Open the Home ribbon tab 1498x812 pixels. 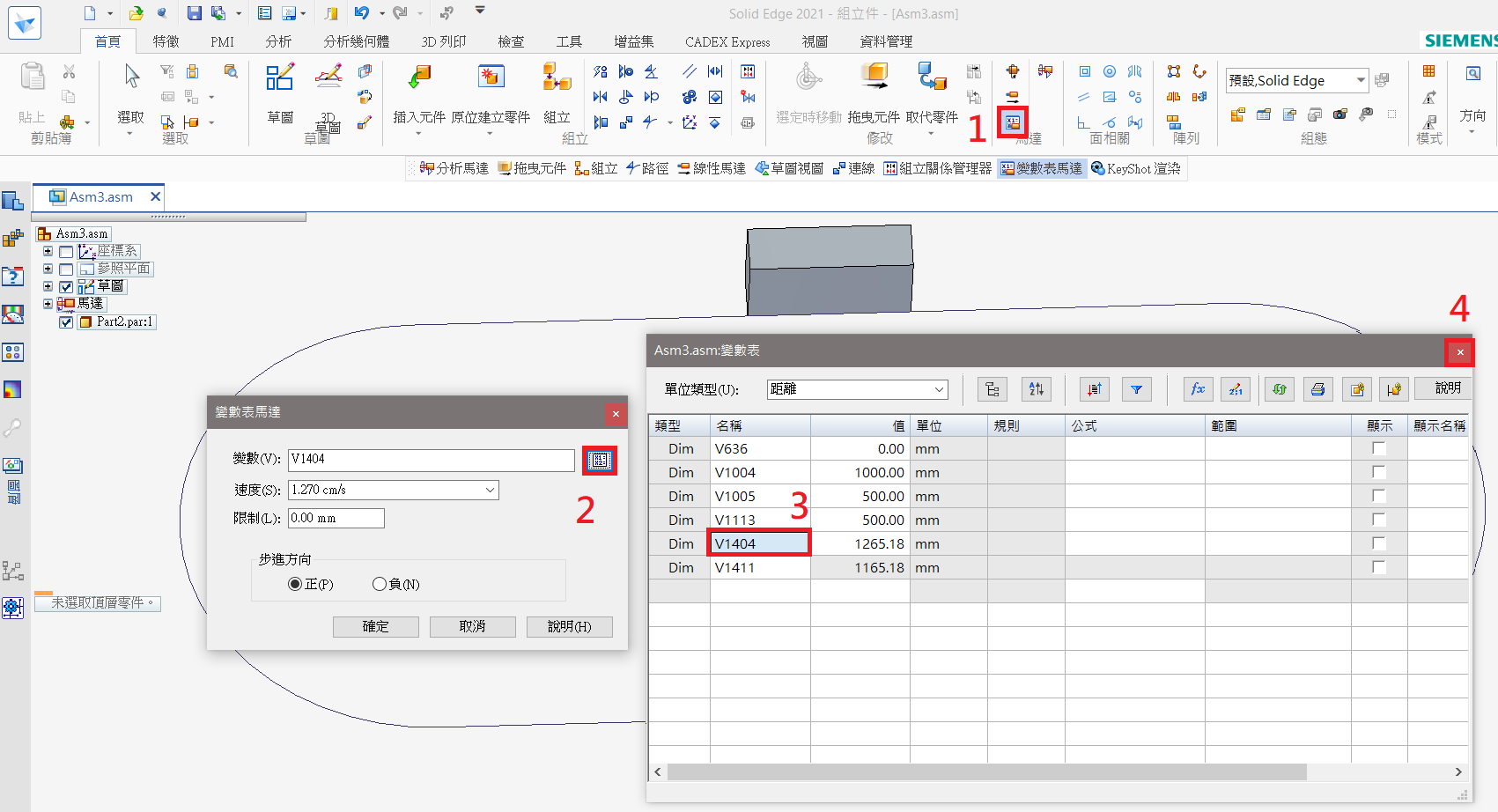(x=107, y=41)
